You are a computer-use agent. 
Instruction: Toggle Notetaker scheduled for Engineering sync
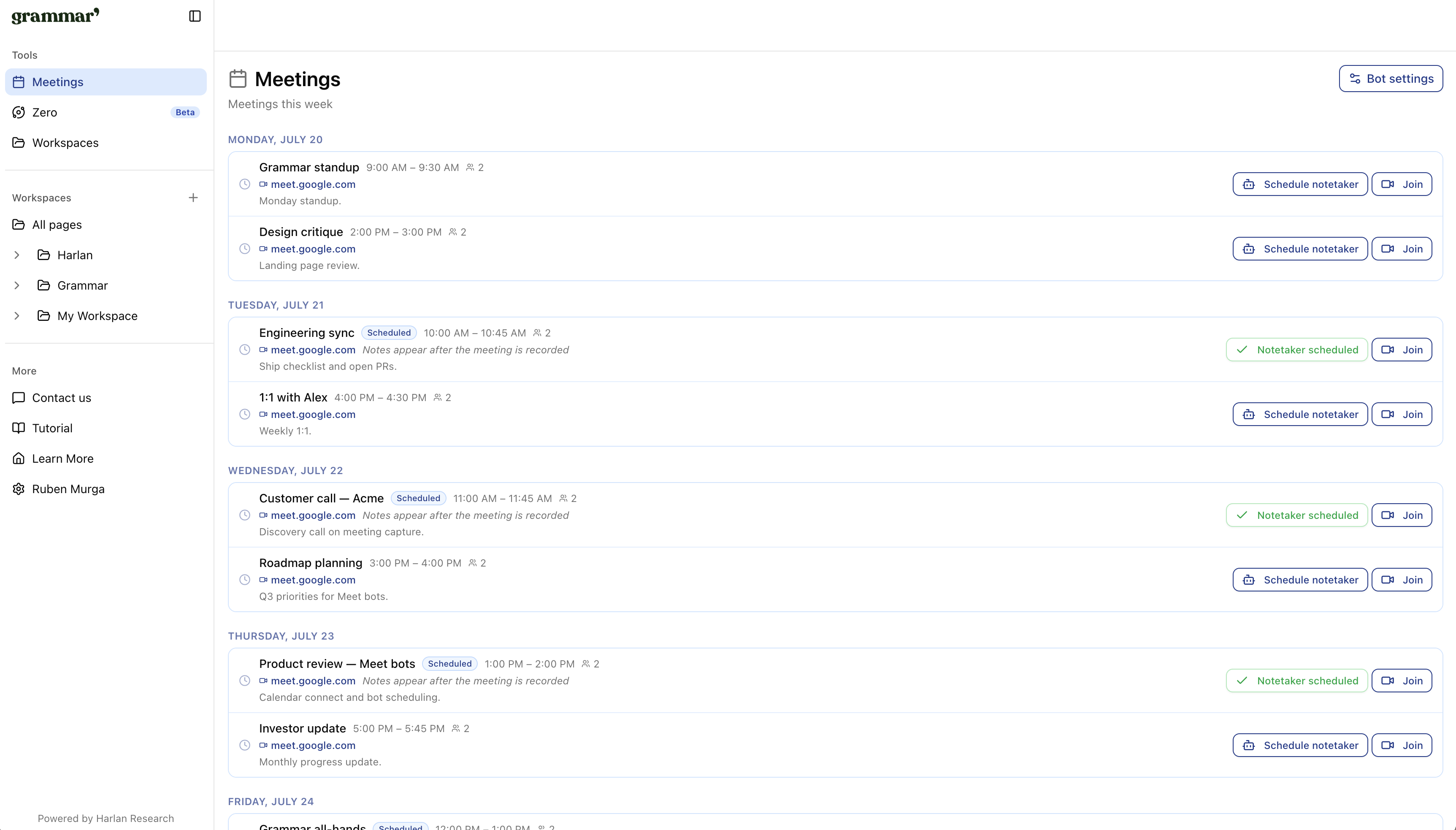(1296, 350)
